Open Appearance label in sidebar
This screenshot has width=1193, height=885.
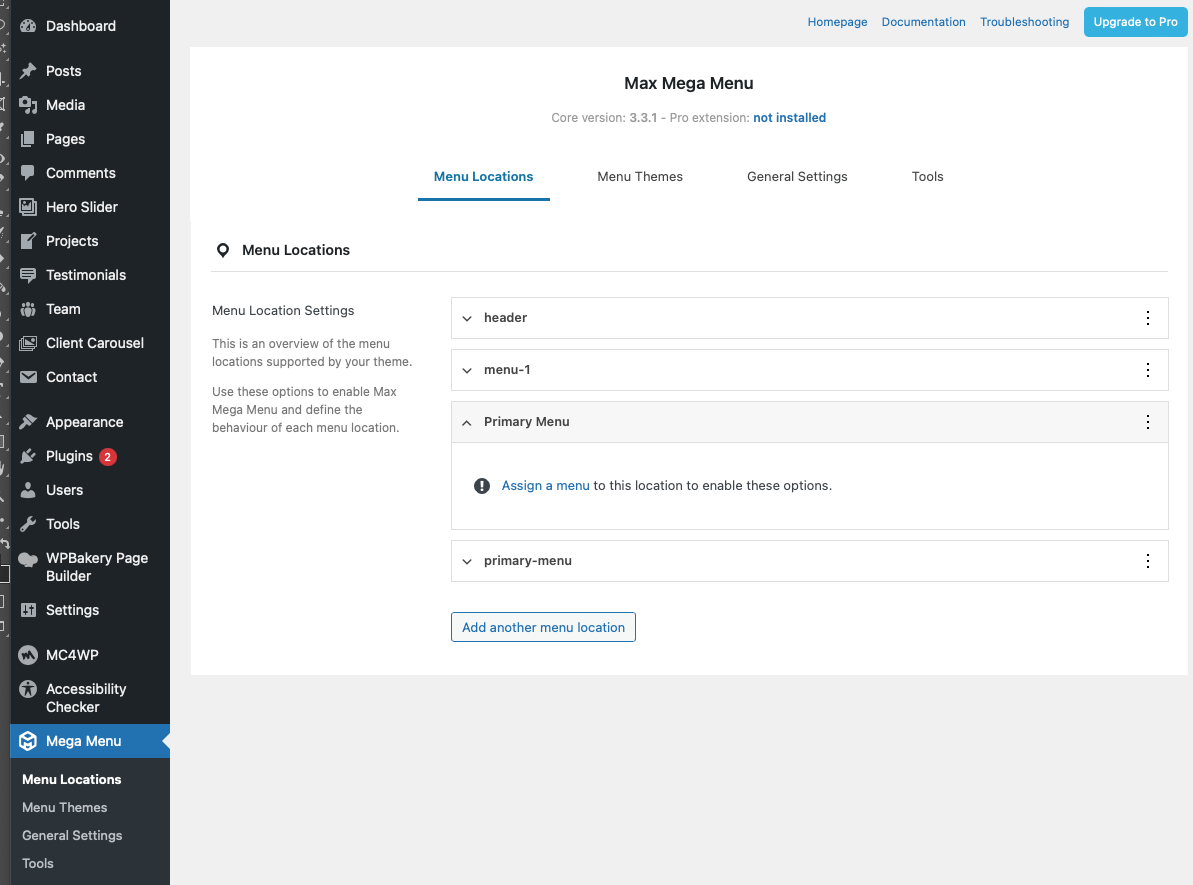pyautogui.click(x=84, y=422)
